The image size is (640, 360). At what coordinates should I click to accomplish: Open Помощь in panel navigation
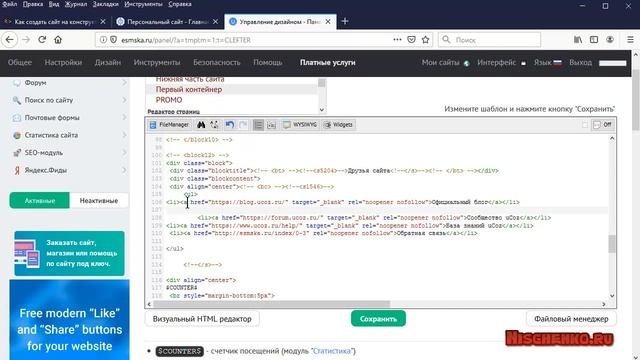point(268,62)
